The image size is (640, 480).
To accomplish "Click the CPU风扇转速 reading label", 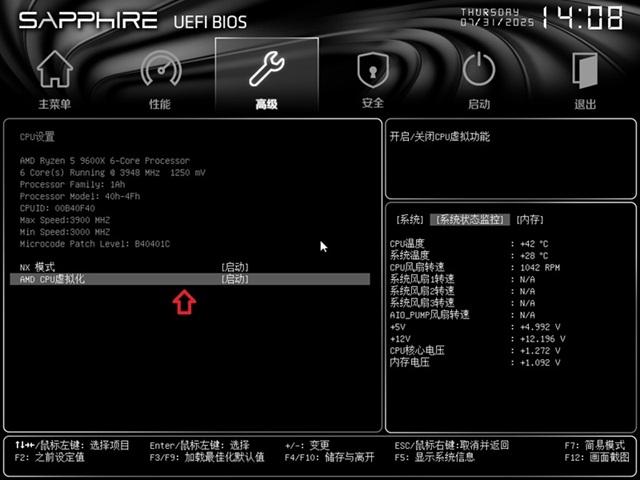I will point(417,267).
